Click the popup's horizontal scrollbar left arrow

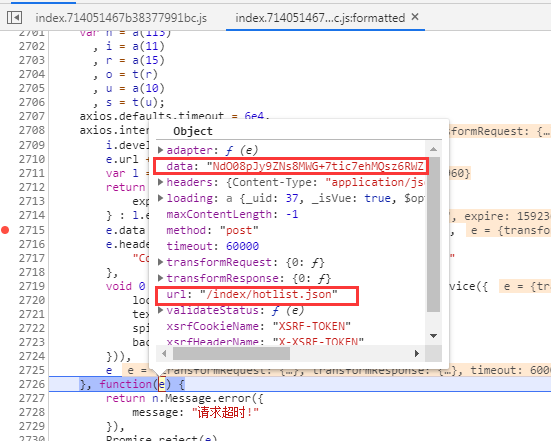click(x=164, y=353)
